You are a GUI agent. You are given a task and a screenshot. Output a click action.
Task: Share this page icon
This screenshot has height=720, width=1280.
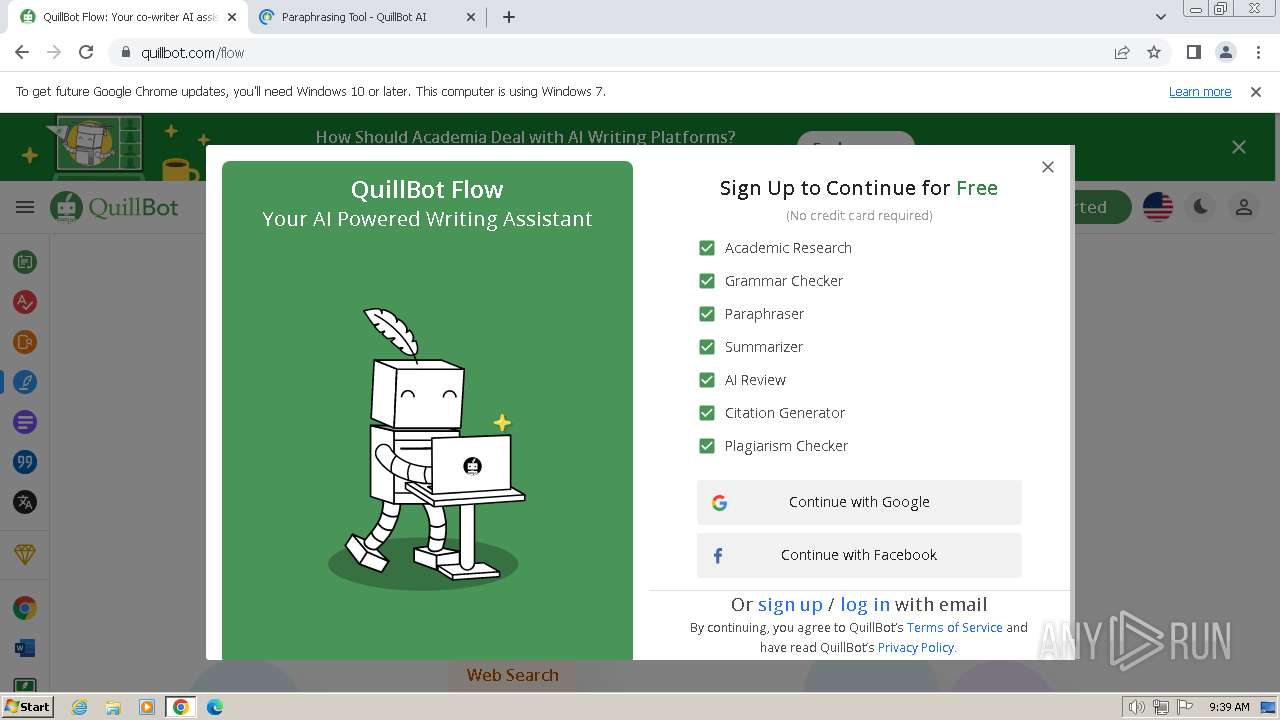point(1122,53)
